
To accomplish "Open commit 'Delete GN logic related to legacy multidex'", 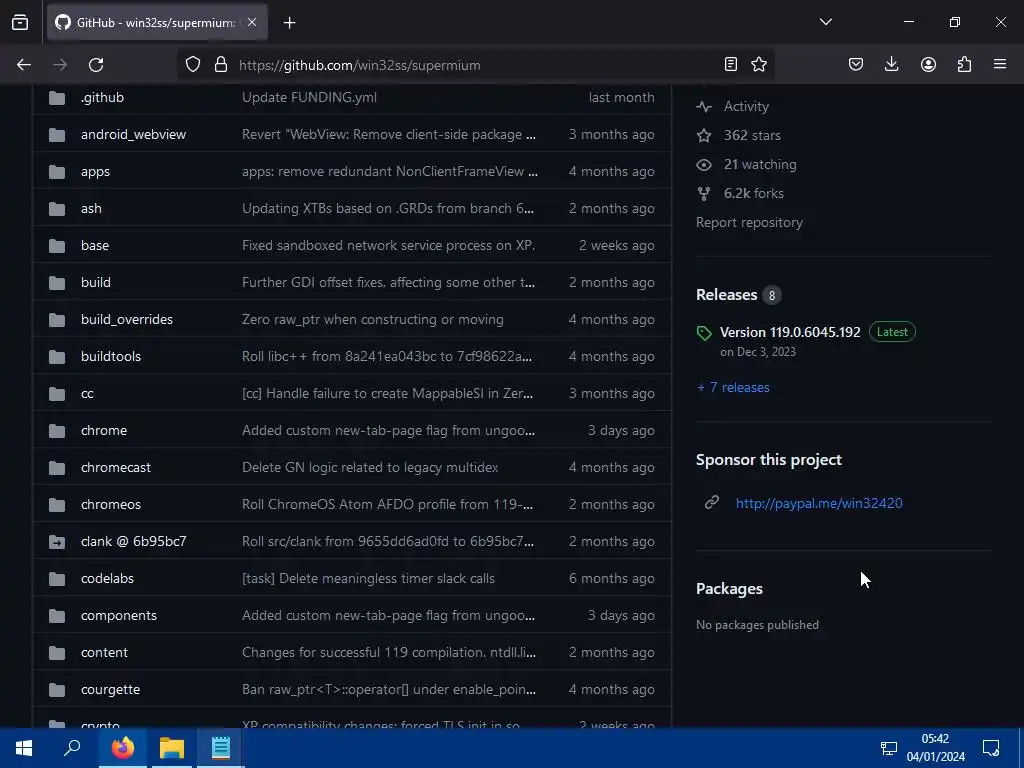I will [370, 468].
